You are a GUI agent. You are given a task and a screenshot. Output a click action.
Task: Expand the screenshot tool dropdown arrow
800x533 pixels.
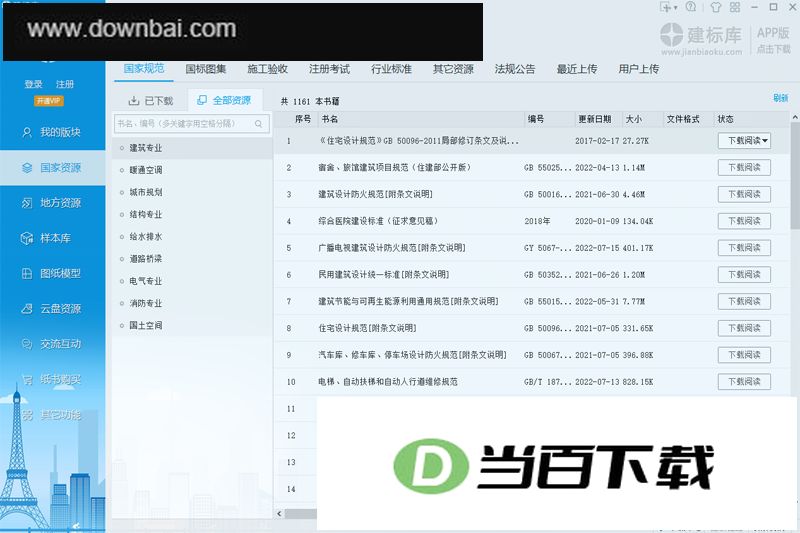point(676,8)
